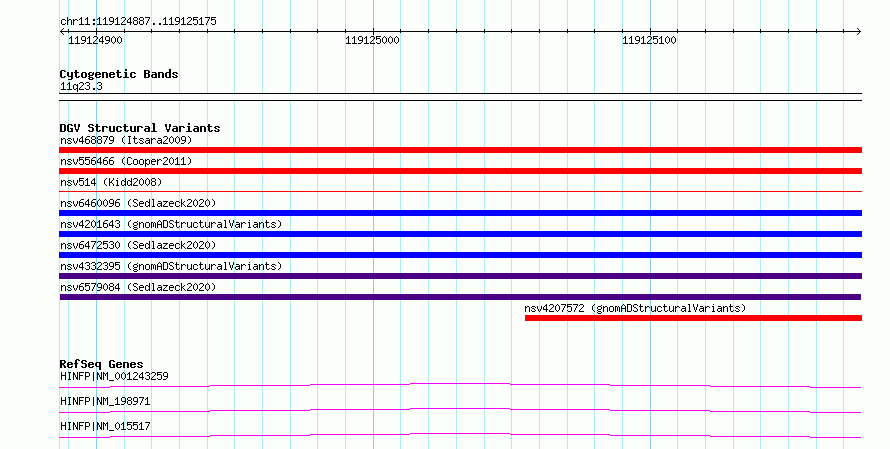Select the blue bar under nsv6460096

coord(460,213)
